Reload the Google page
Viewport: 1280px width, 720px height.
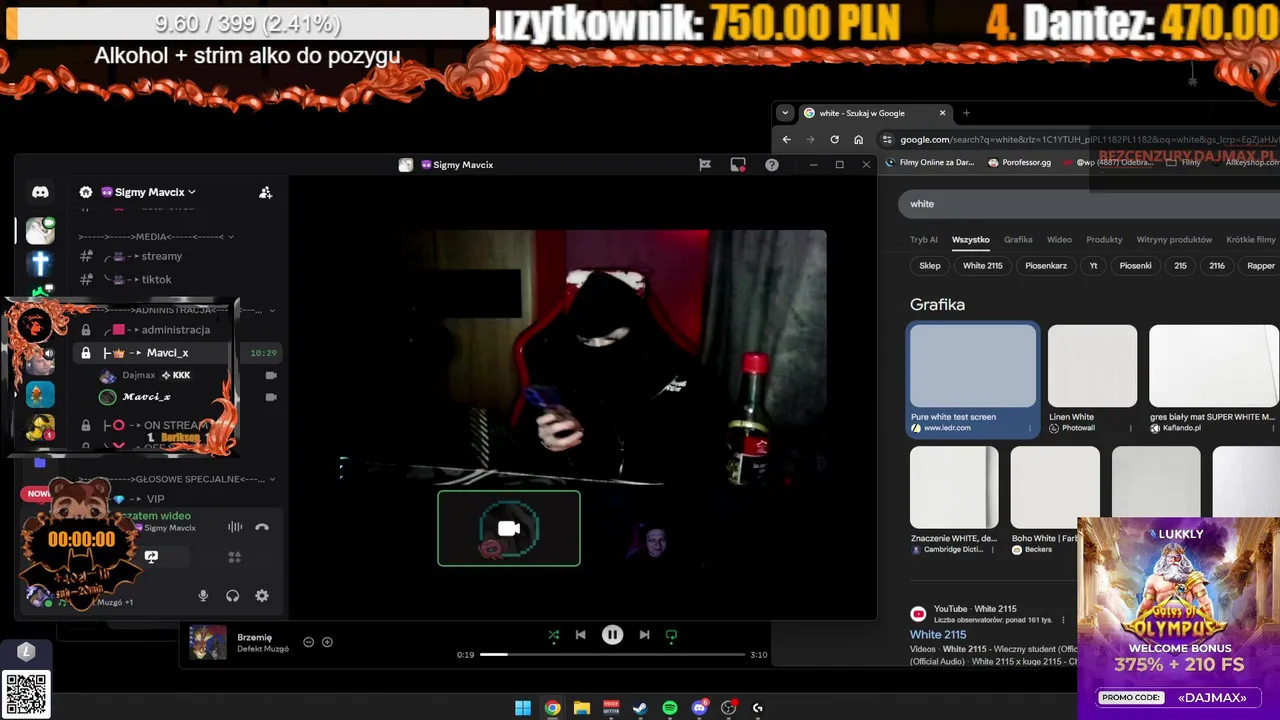(835, 140)
